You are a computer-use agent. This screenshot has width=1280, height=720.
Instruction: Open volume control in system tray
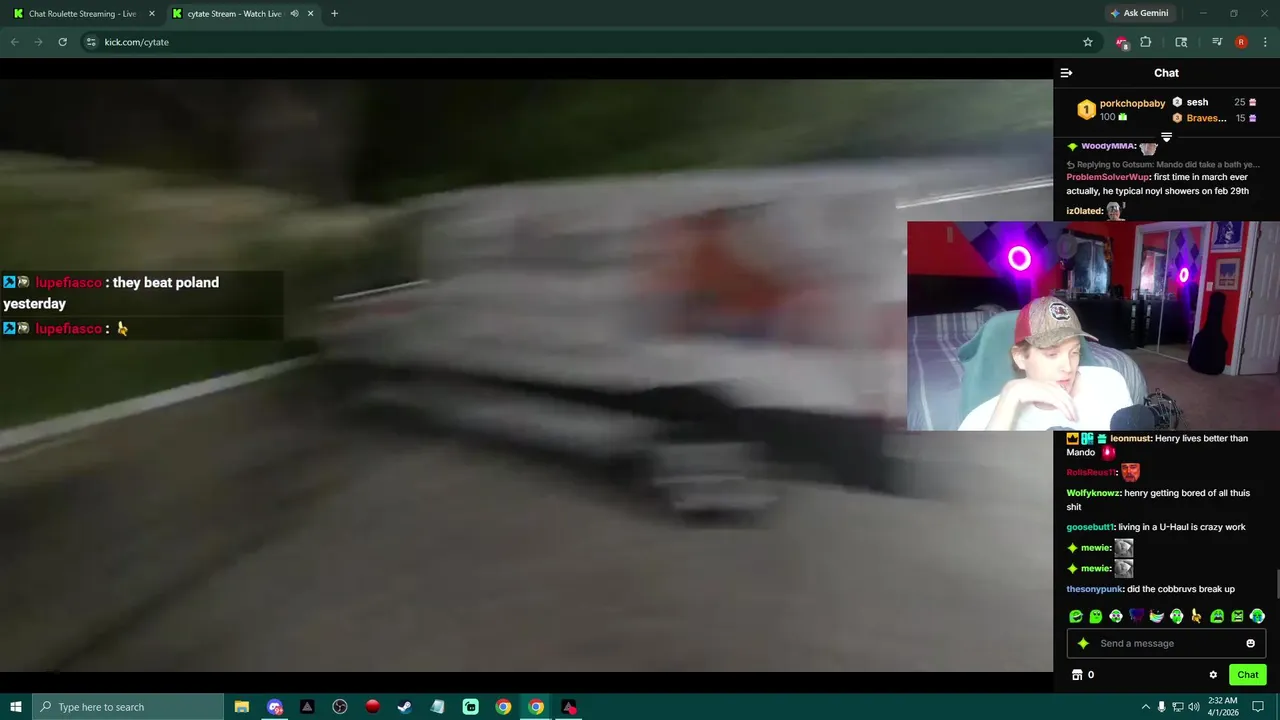[x=1194, y=707]
